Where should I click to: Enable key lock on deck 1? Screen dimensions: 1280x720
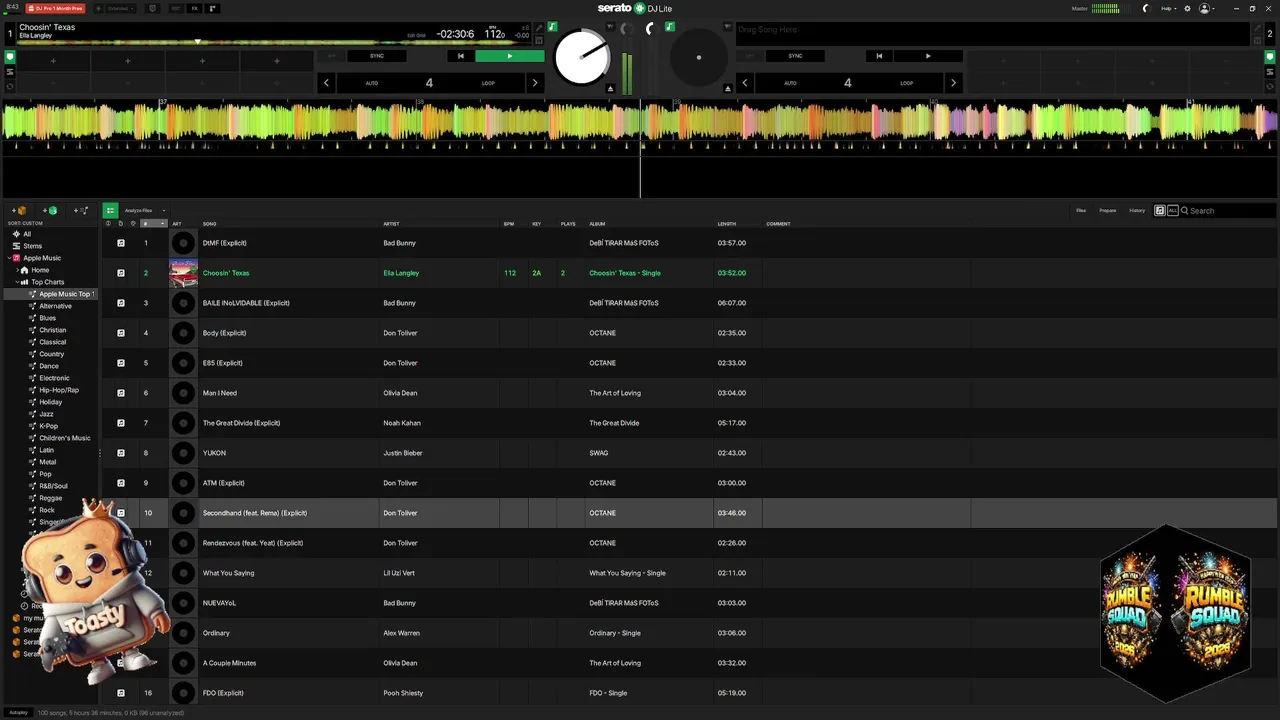coord(553,28)
